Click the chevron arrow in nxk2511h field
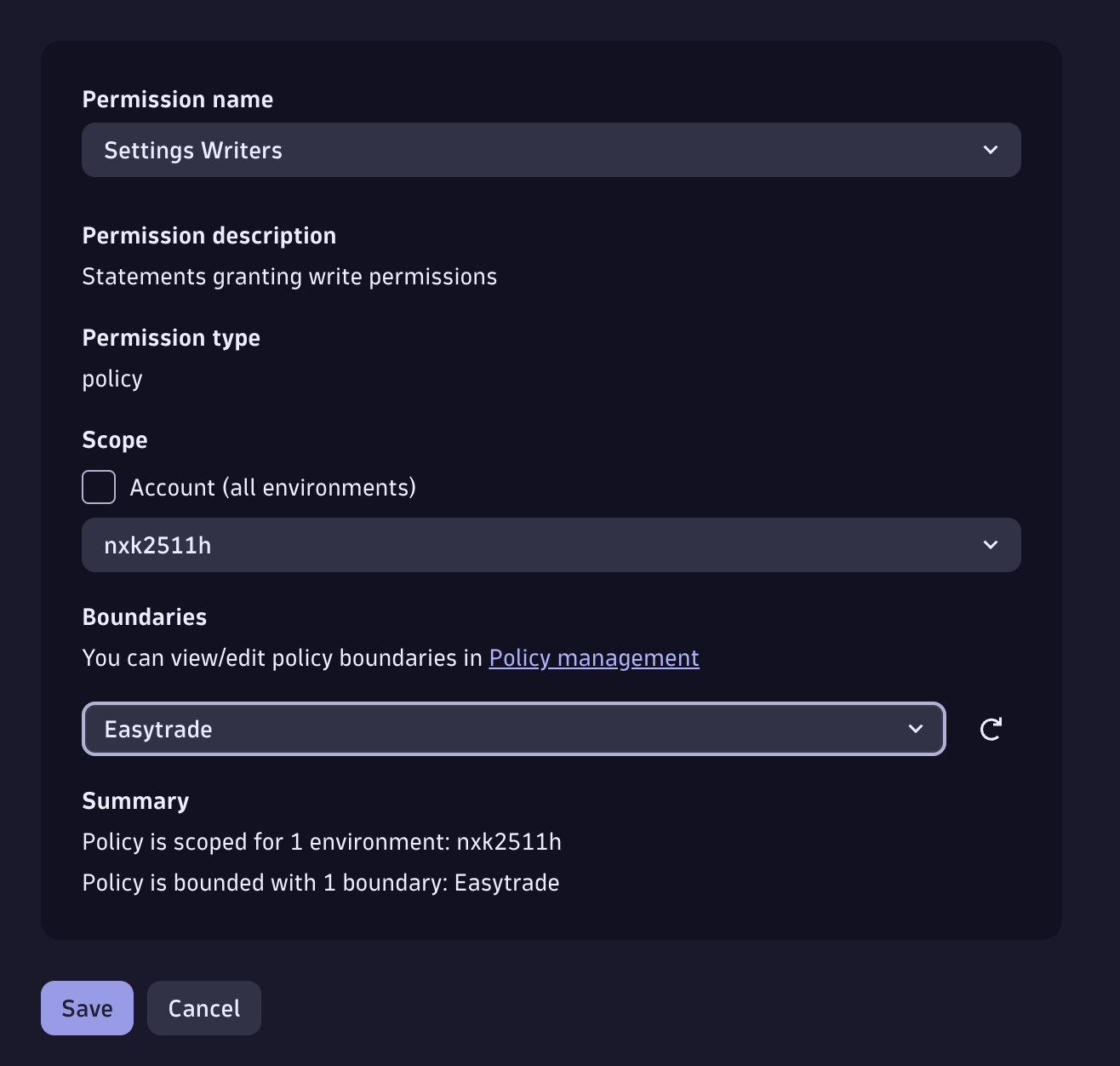This screenshot has height=1066, width=1120. (991, 545)
